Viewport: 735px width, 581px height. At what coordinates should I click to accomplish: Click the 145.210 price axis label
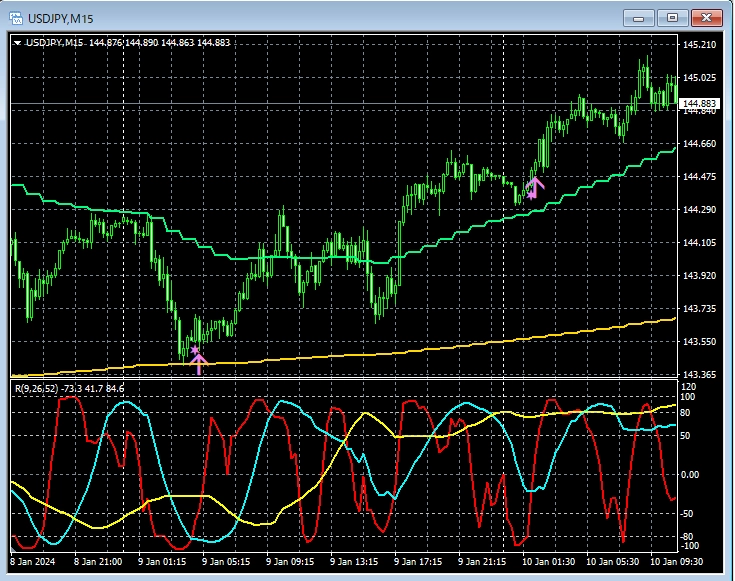[699, 45]
